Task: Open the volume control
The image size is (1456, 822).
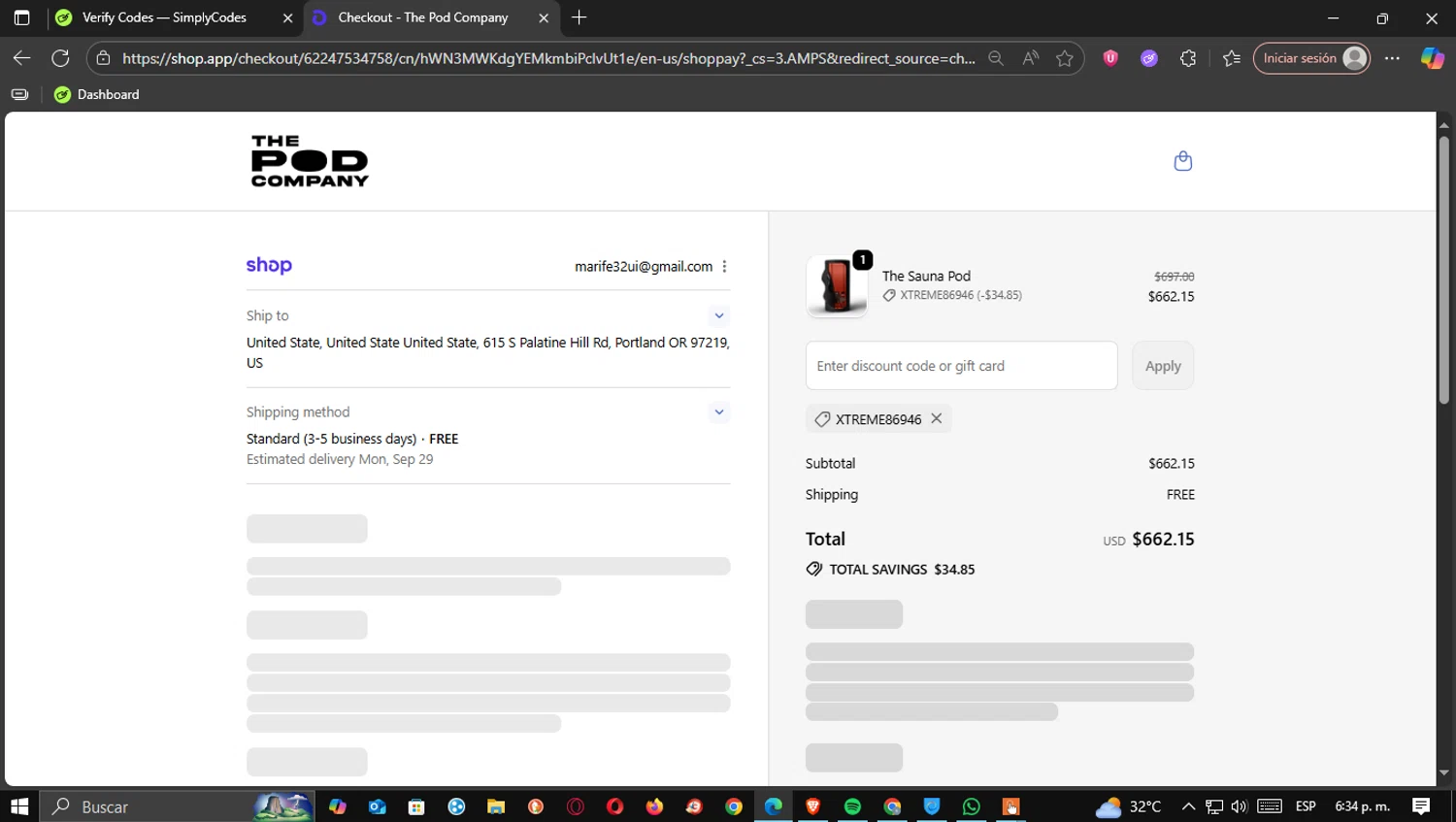Action: (1240, 806)
